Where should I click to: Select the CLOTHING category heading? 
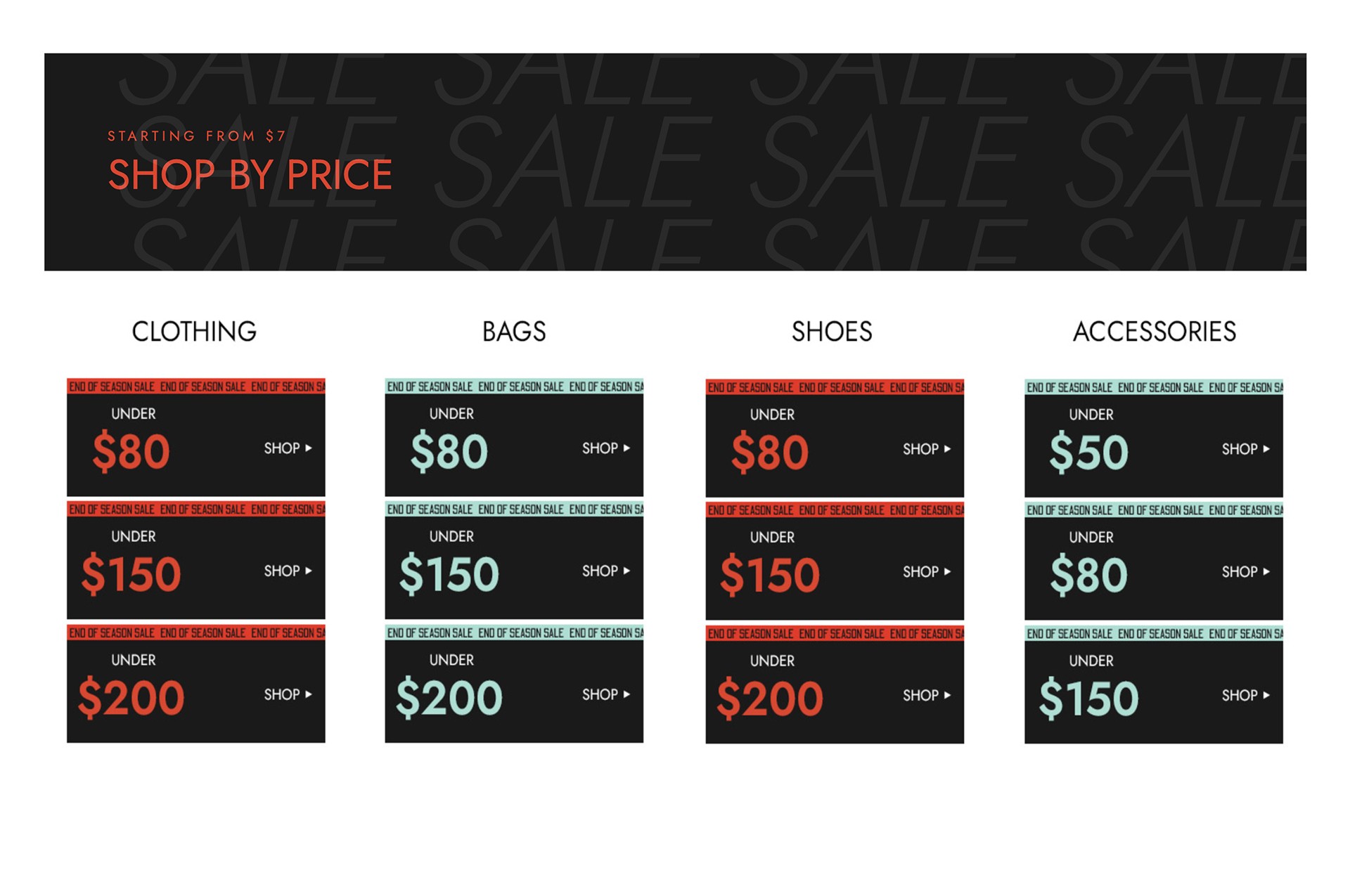coord(194,332)
